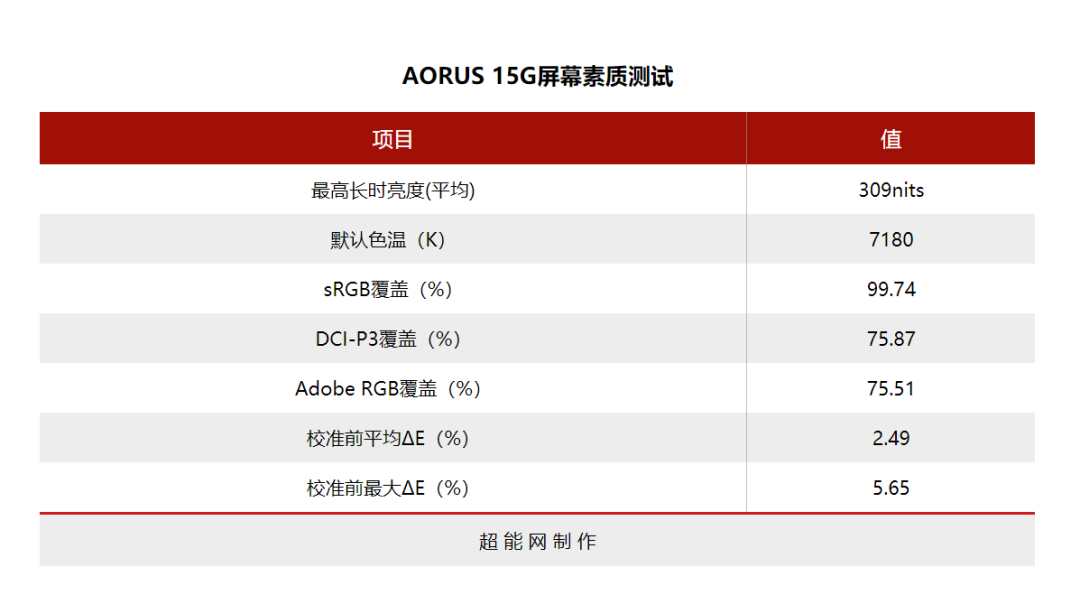Select the DCI-P3覆盖 (%) row label
This screenshot has width=1080, height=595.
tap(388, 339)
